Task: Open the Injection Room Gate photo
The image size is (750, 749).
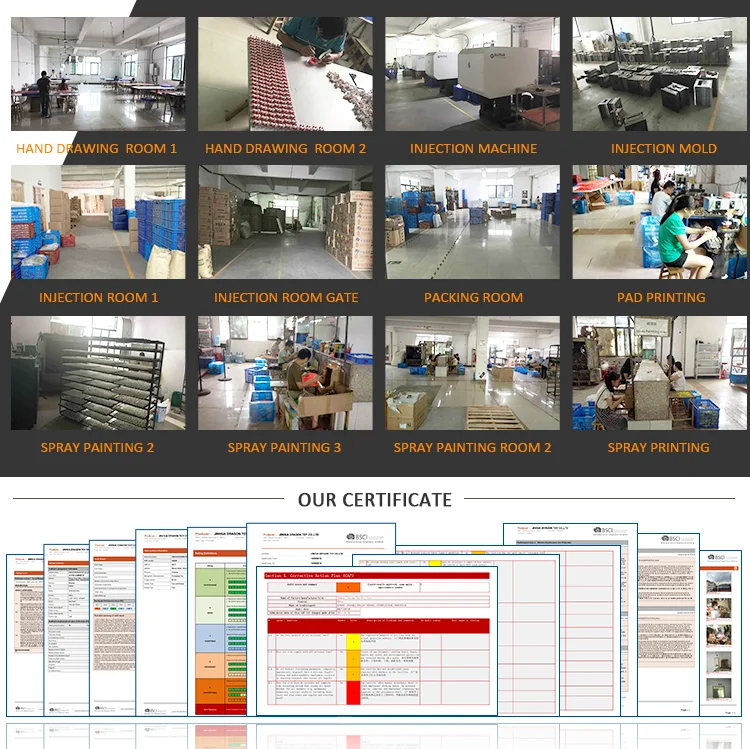Action: [285, 222]
